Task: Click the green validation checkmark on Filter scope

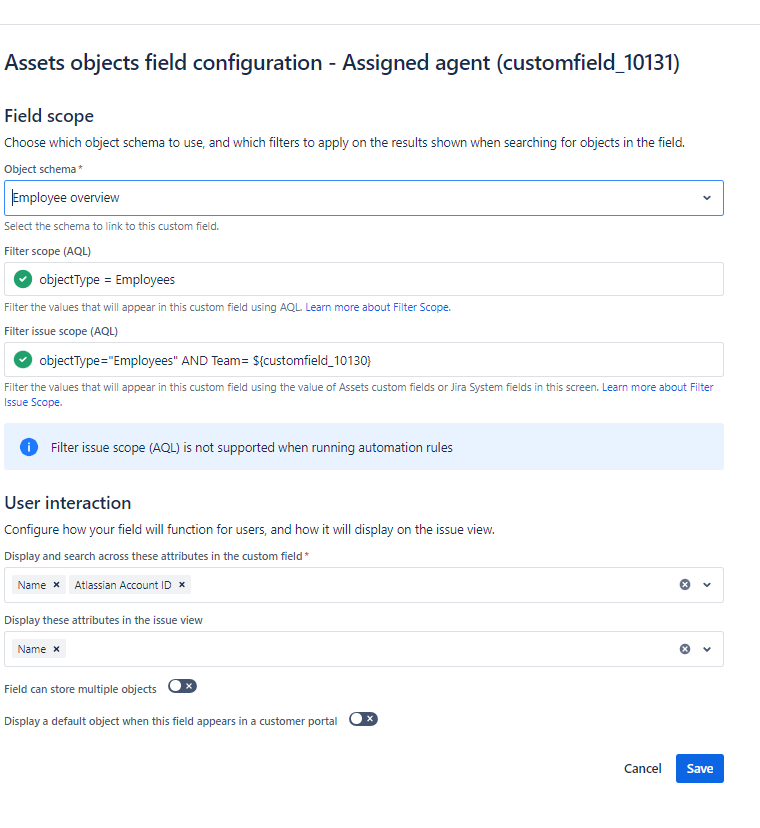Action: (x=22, y=279)
